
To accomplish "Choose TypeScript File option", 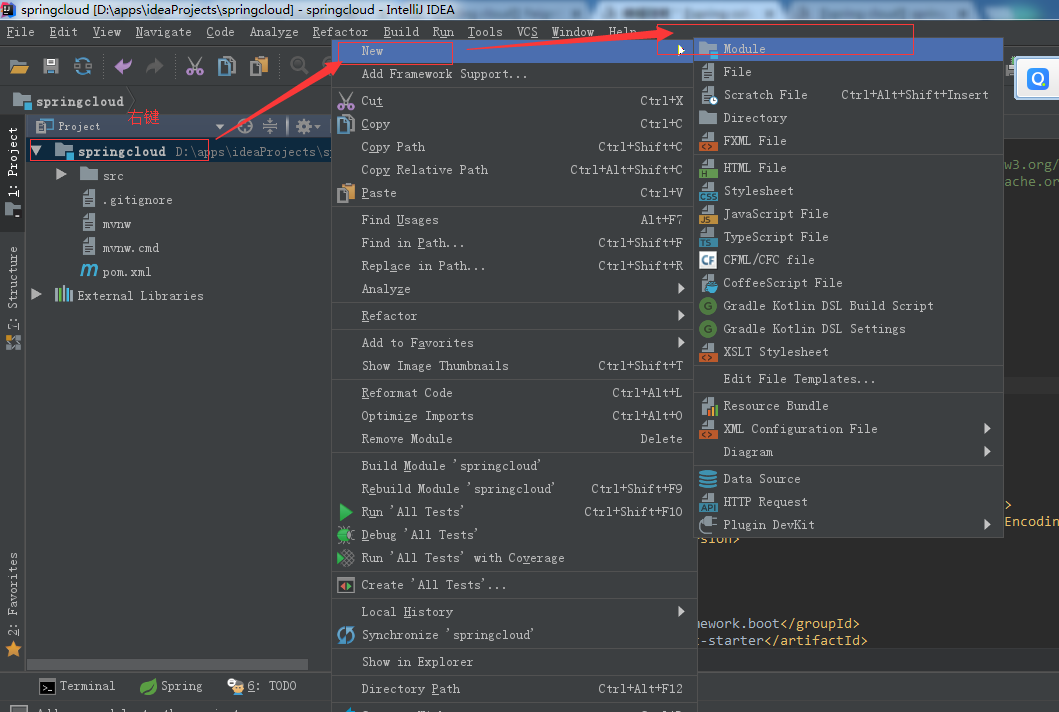I will [x=848, y=236].
